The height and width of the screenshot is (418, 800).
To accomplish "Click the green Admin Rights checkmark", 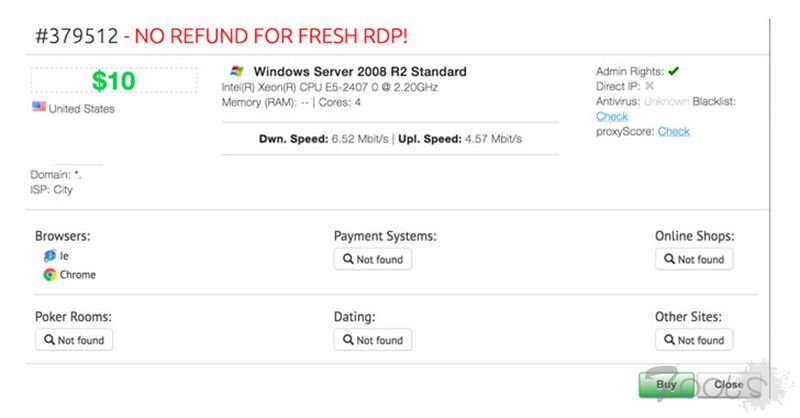I will coord(674,71).
